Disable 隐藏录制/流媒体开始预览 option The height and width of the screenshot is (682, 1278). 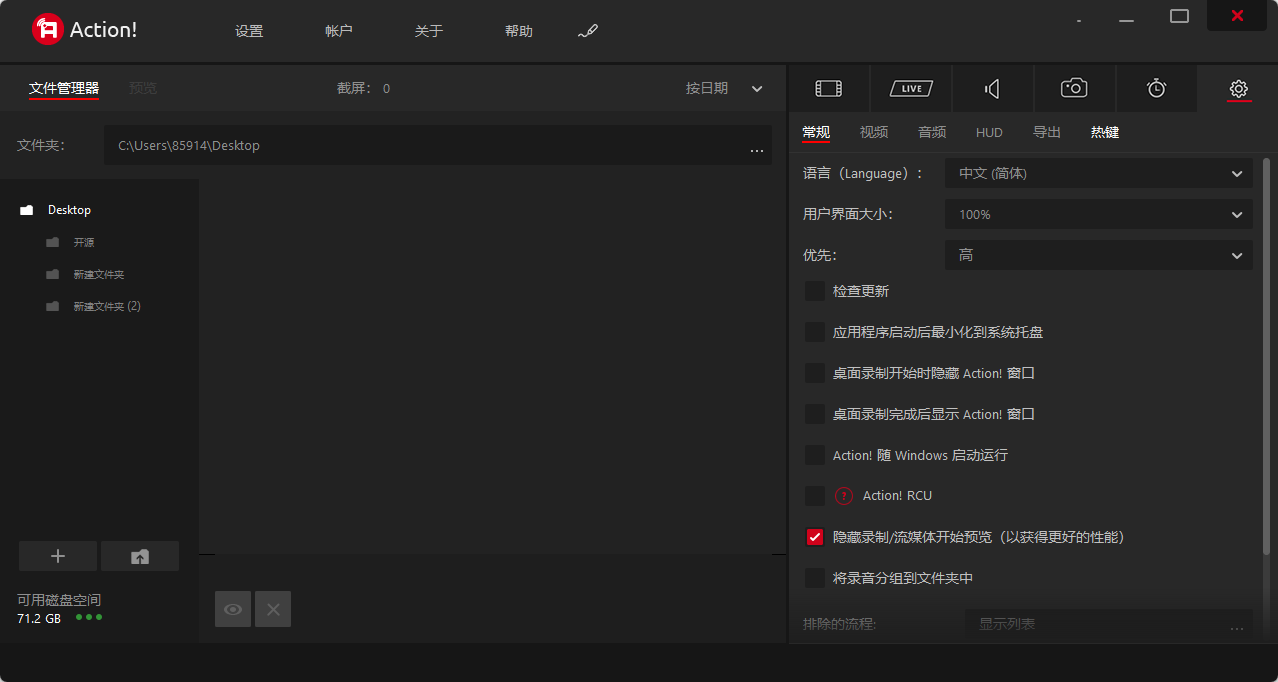click(x=814, y=537)
